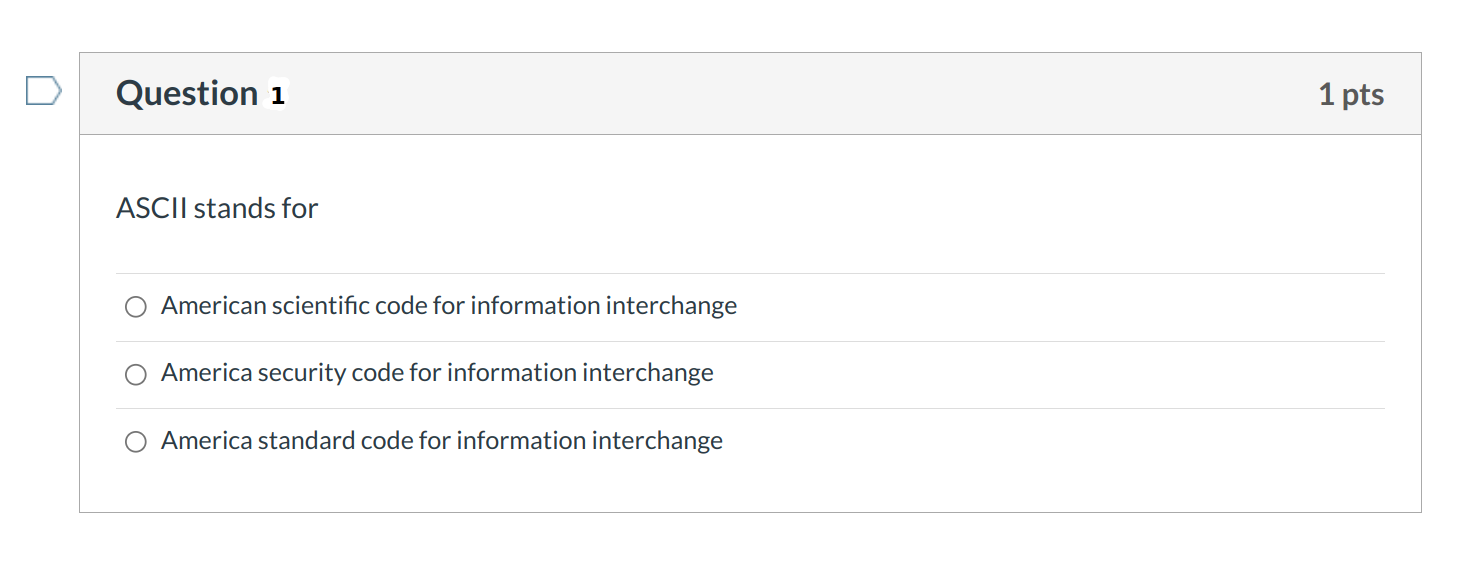The image size is (1476, 568).
Task: Click the word 'ASCII' in the prompt
Action: click(x=152, y=209)
